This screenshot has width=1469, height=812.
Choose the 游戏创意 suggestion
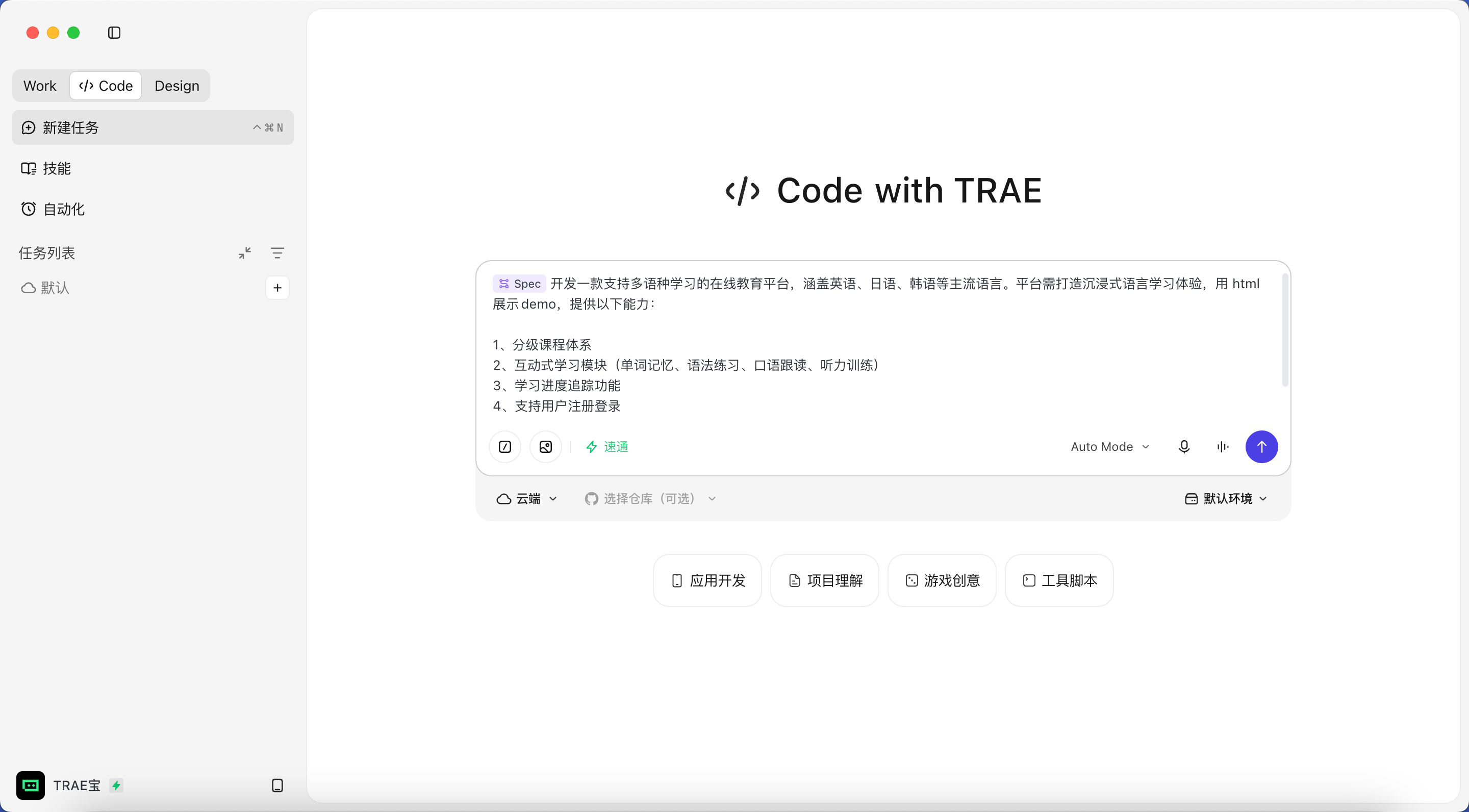942,580
